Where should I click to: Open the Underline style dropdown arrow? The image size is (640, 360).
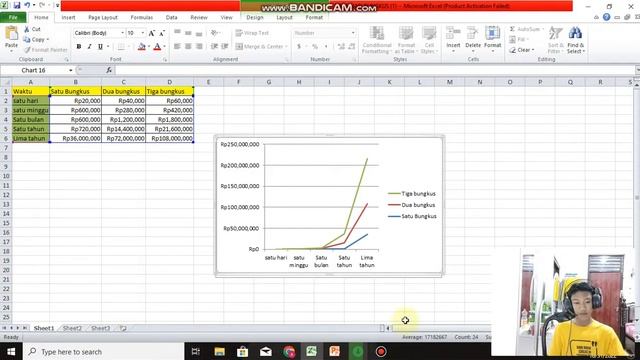coord(108,47)
